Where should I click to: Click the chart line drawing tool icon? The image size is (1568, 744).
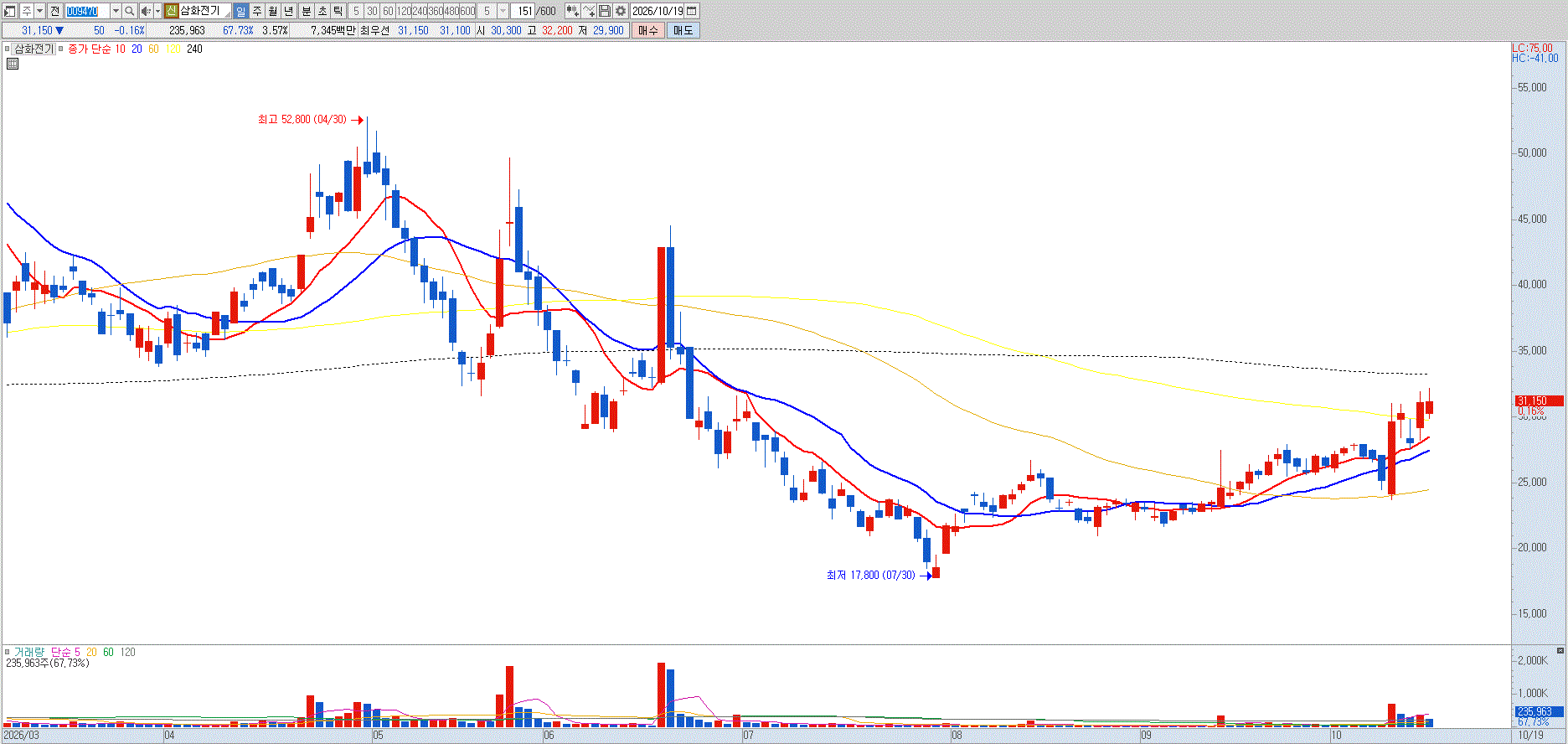click(588, 11)
